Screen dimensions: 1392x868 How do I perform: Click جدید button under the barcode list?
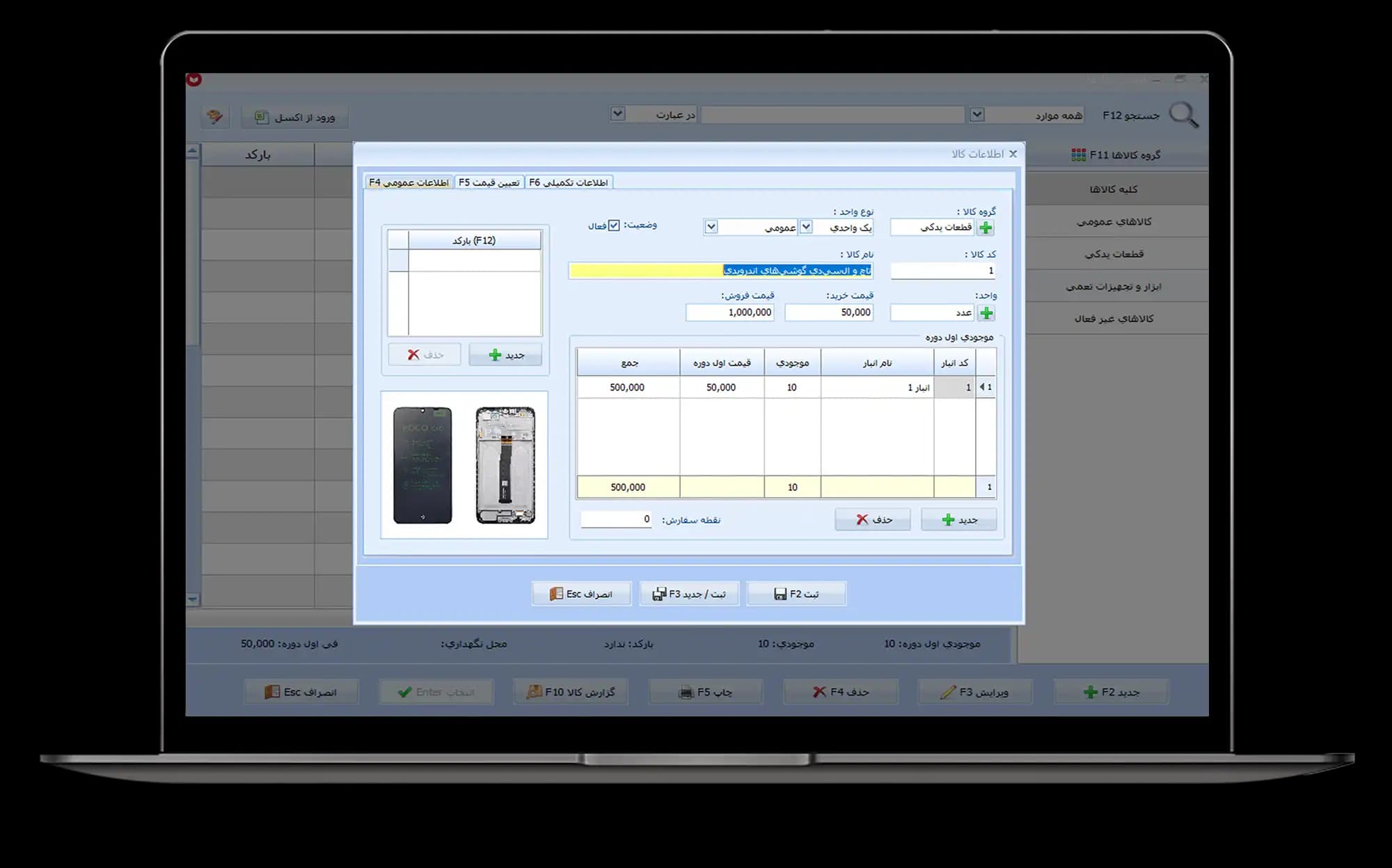(x=505, y=355)
